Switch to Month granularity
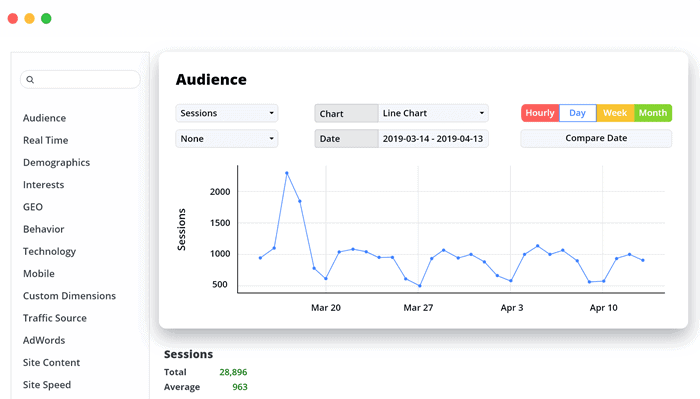The width and height of the screenshot is (700, 399). point(653,113)
